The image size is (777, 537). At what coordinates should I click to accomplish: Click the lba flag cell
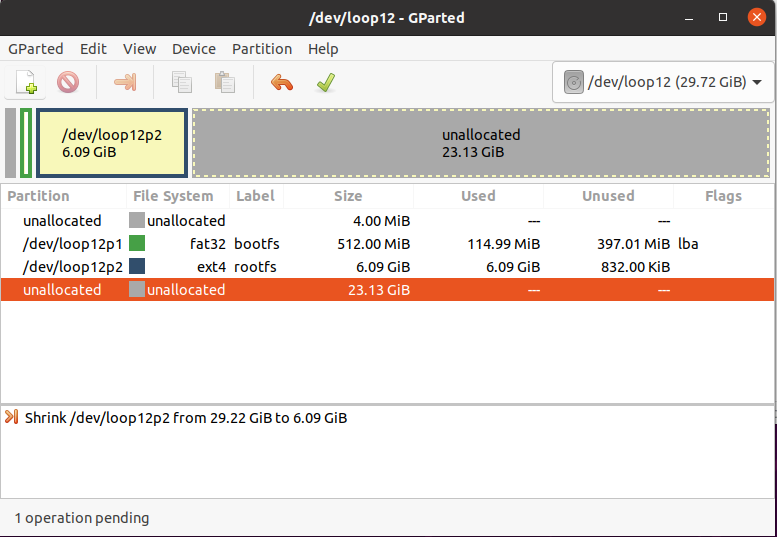(x=688, y=244)
